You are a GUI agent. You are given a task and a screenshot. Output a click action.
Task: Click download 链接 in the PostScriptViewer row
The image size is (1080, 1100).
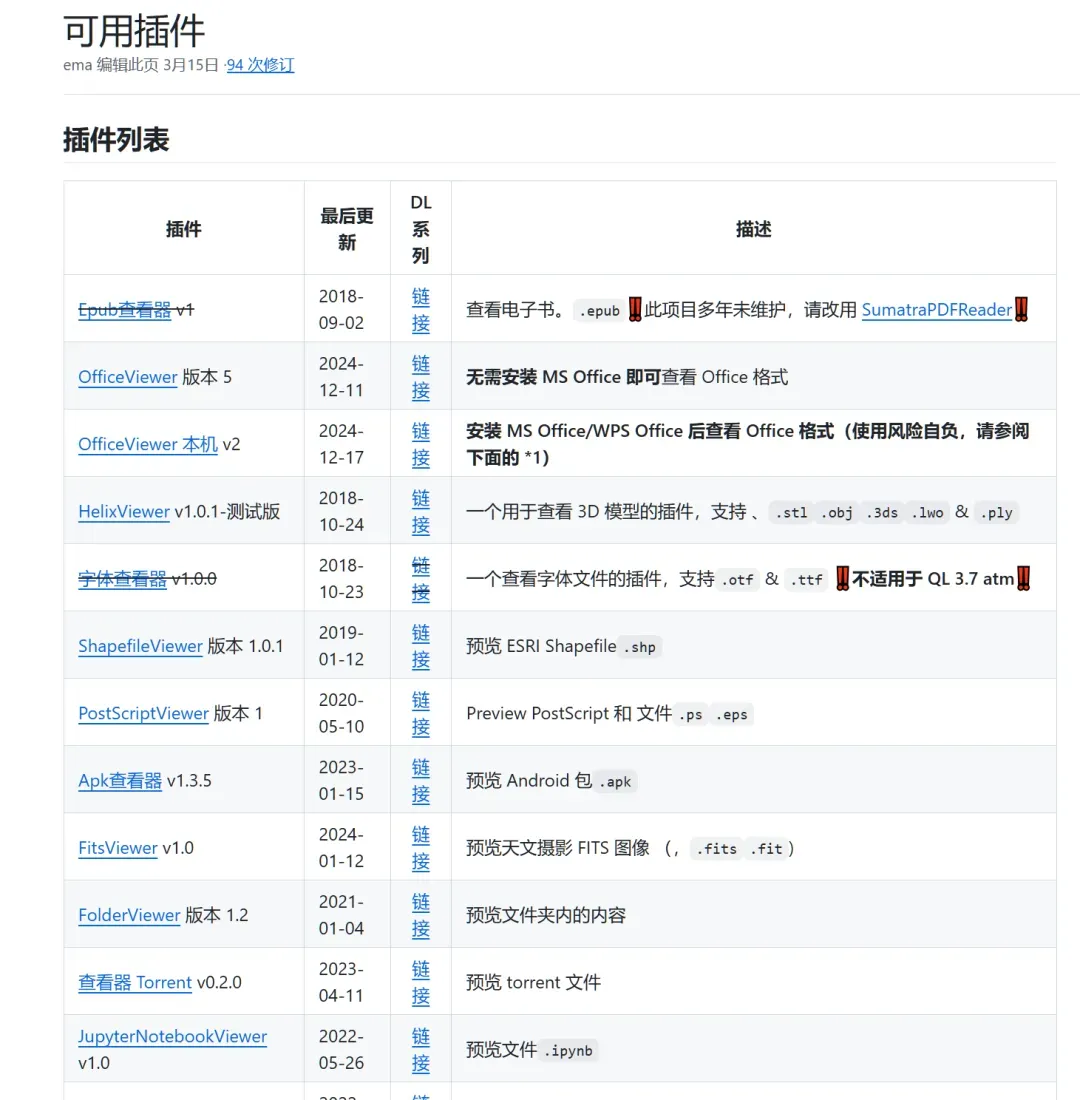(x=420, y=713)
